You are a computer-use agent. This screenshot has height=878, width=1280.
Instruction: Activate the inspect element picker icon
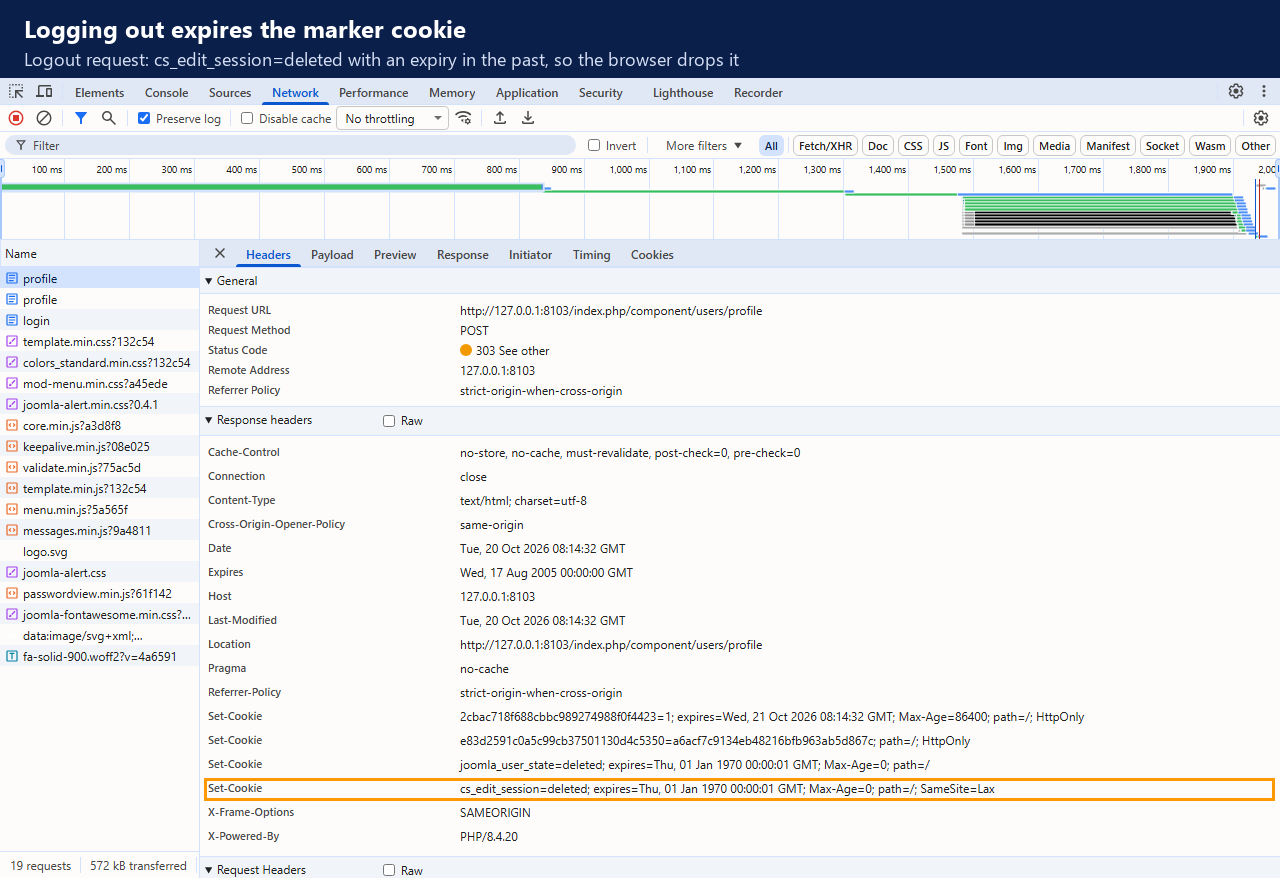pos(16,92)
